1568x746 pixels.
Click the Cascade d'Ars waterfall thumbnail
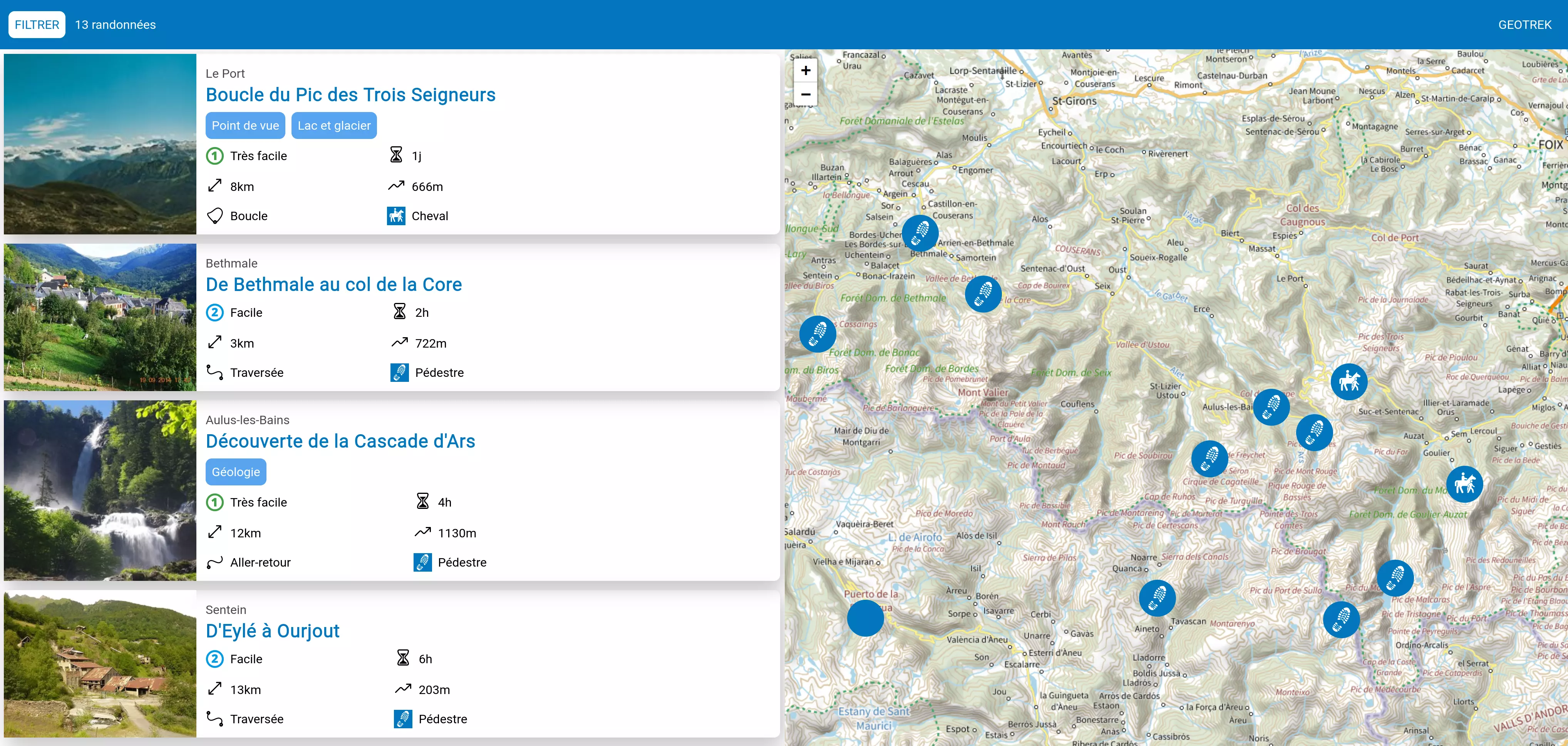[100, 490]
